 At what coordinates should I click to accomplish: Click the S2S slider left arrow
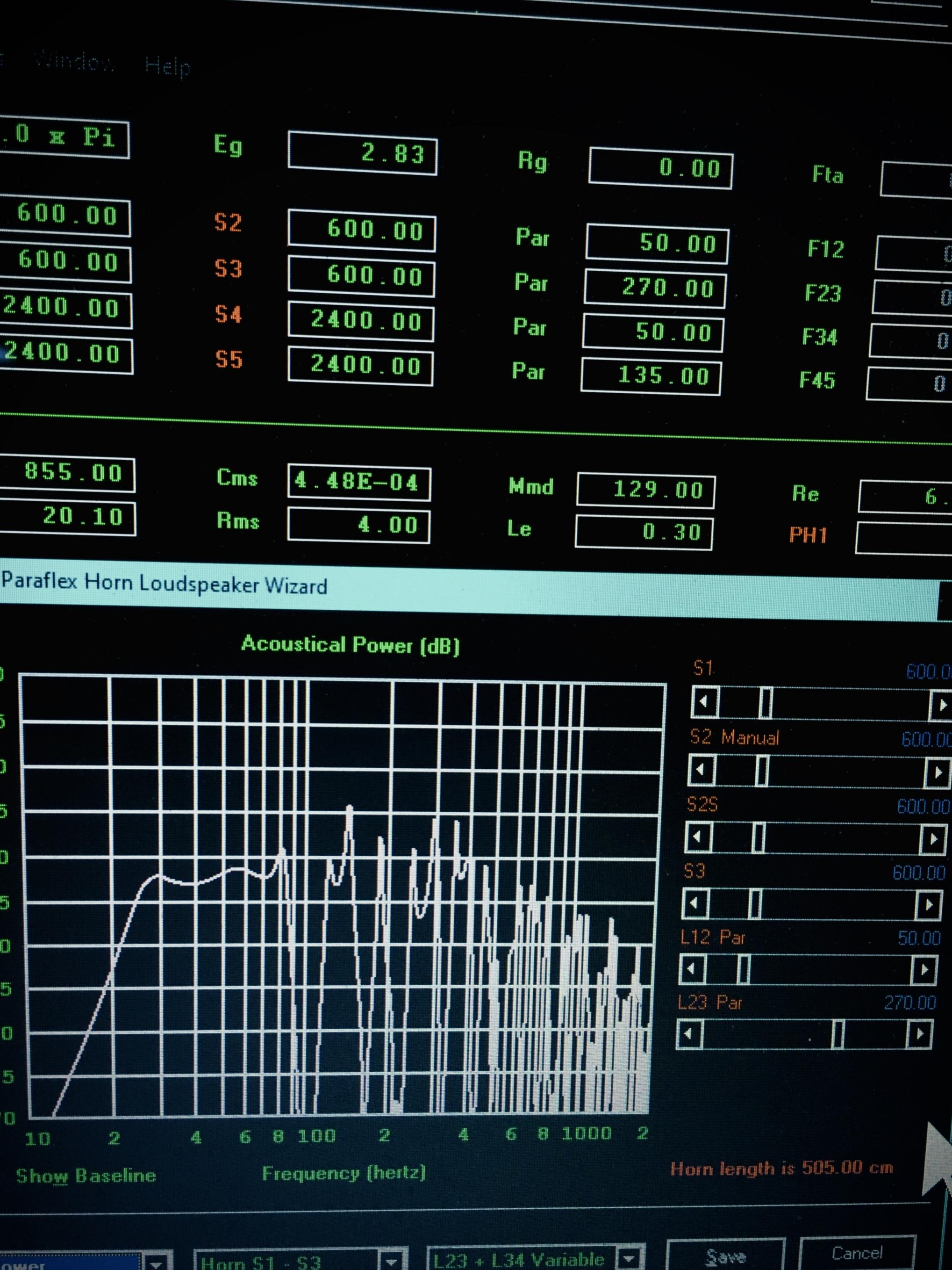(x=698, y=837)
